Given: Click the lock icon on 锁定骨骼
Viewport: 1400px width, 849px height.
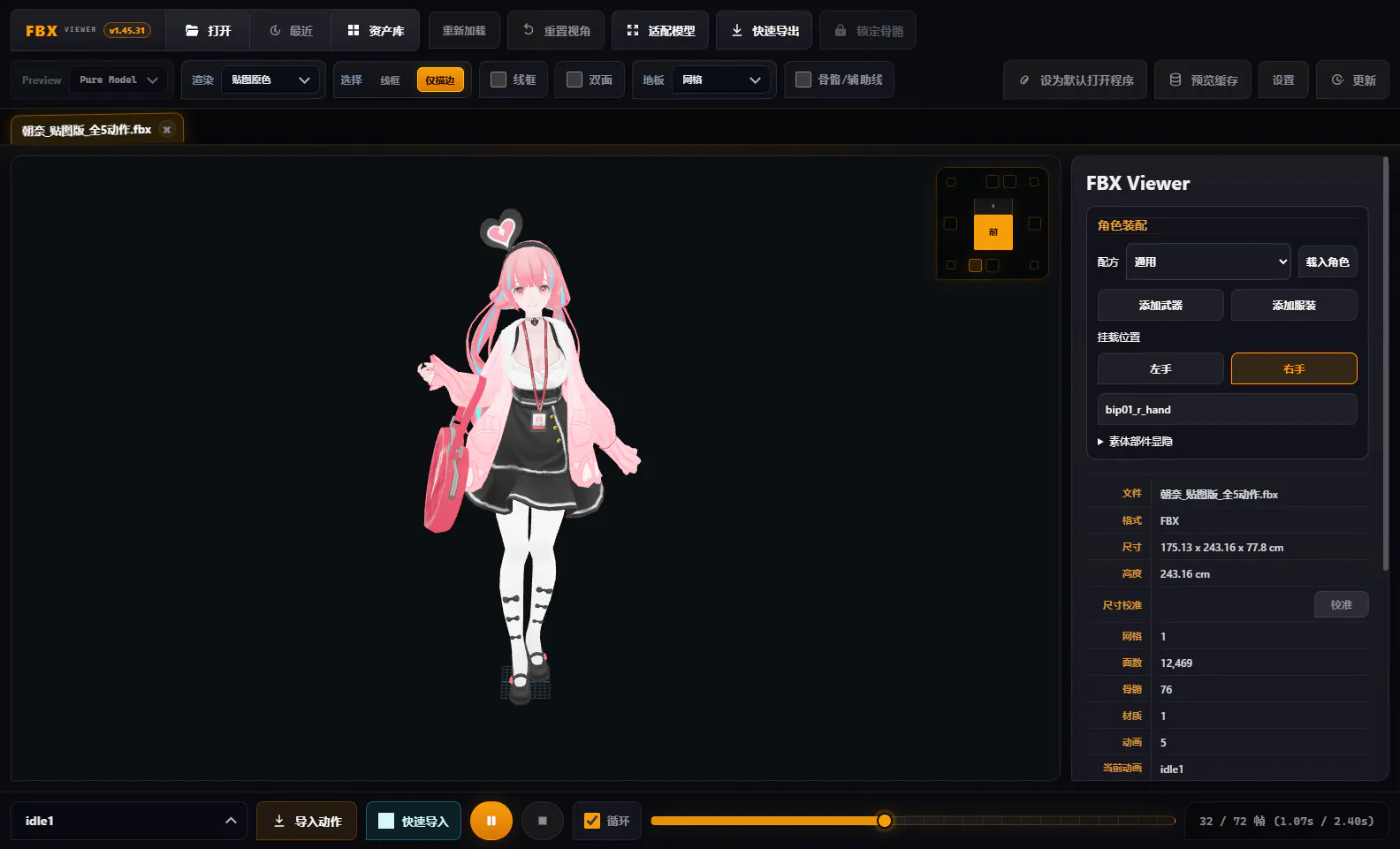Looking at the screenshot, I should [841, 30].
